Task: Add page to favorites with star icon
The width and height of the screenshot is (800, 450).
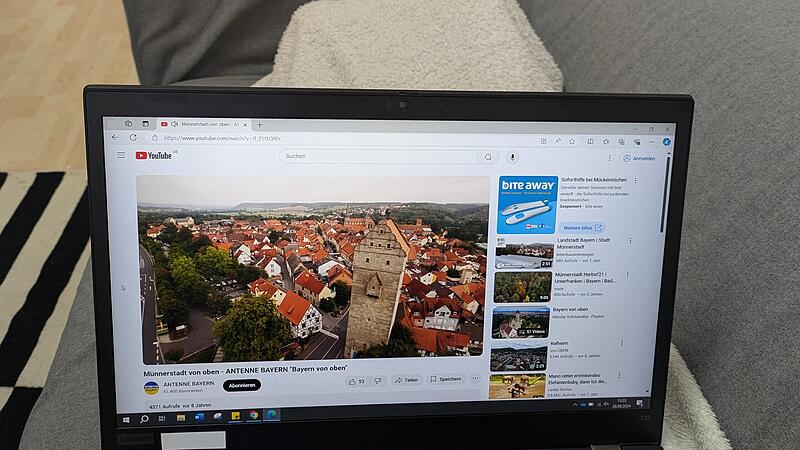Action: 572,141
